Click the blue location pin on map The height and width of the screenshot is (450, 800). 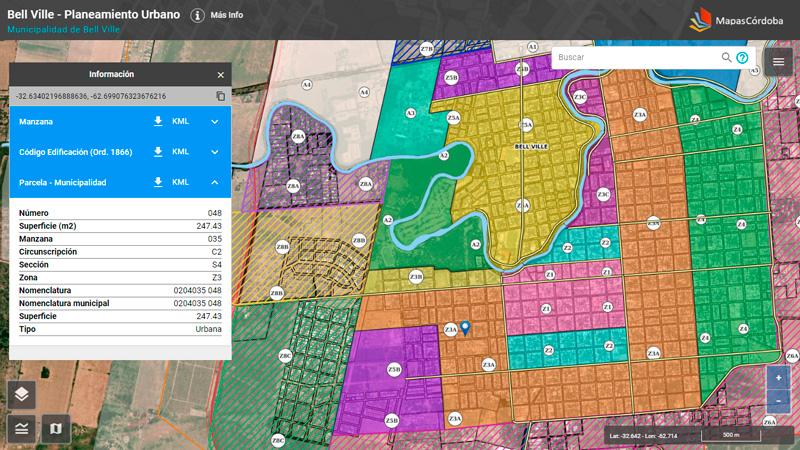(464, 327)
